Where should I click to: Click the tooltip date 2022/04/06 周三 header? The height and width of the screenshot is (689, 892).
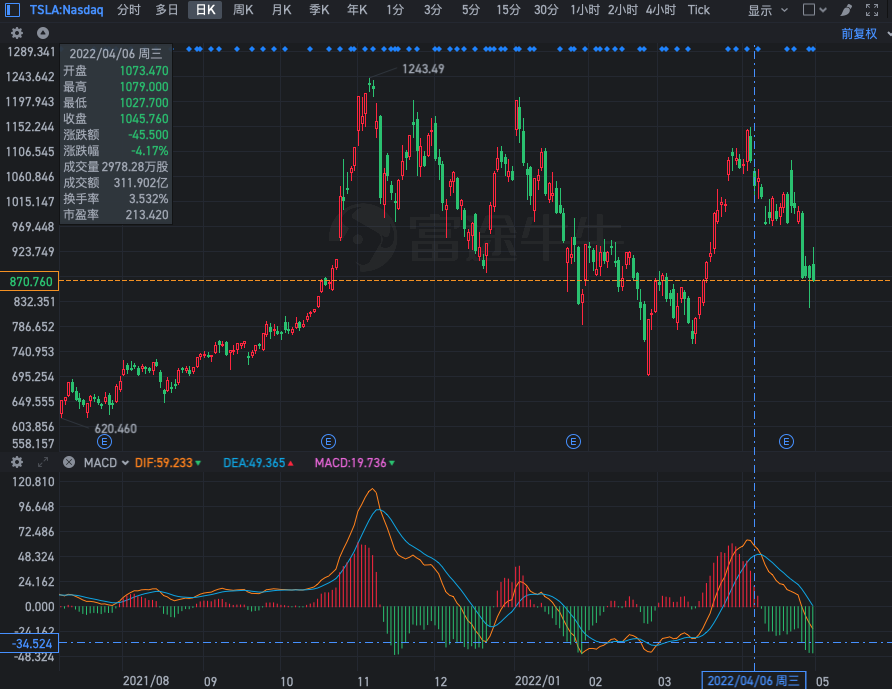pos(115,53)
